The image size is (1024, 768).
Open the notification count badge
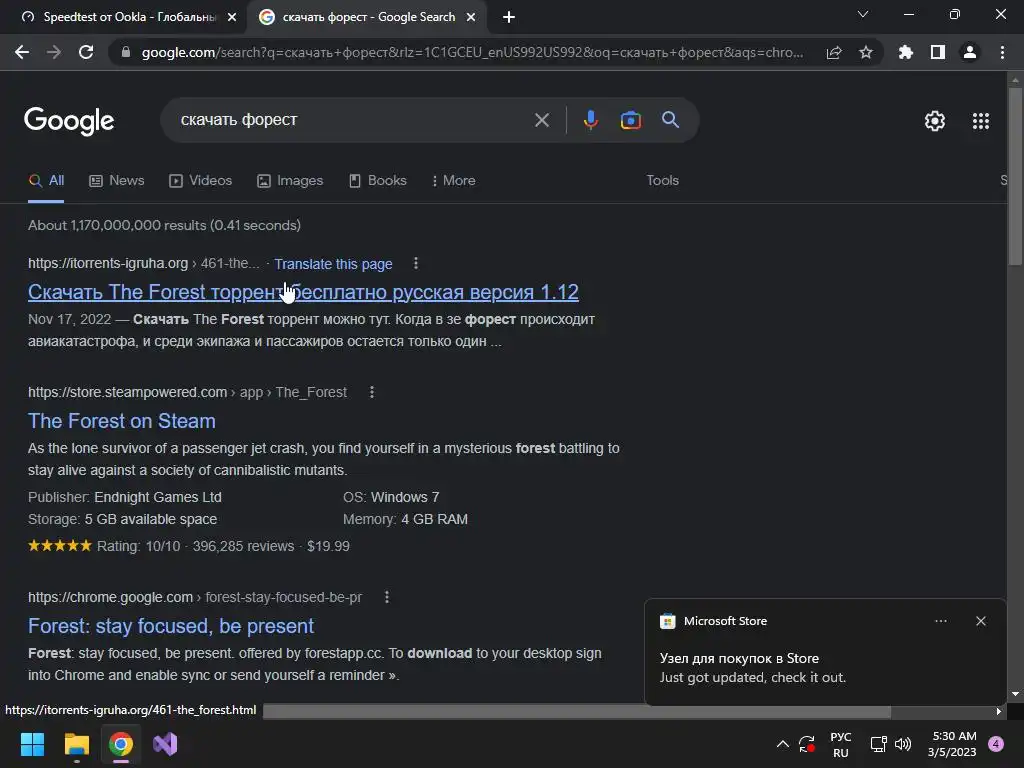(996, 744)
